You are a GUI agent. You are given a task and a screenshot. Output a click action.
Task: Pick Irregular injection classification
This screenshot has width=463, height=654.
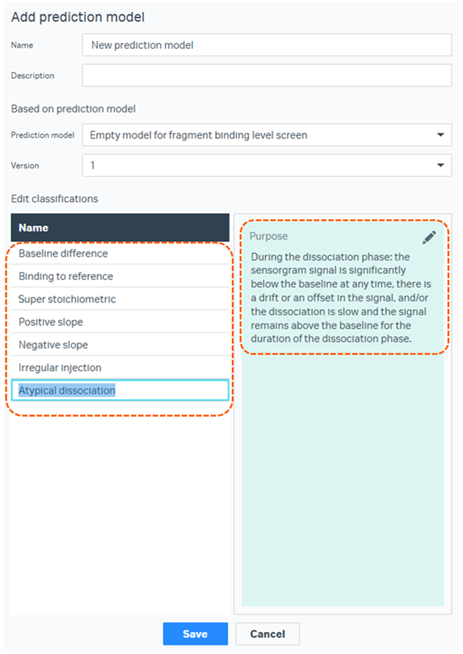[120, 368]
